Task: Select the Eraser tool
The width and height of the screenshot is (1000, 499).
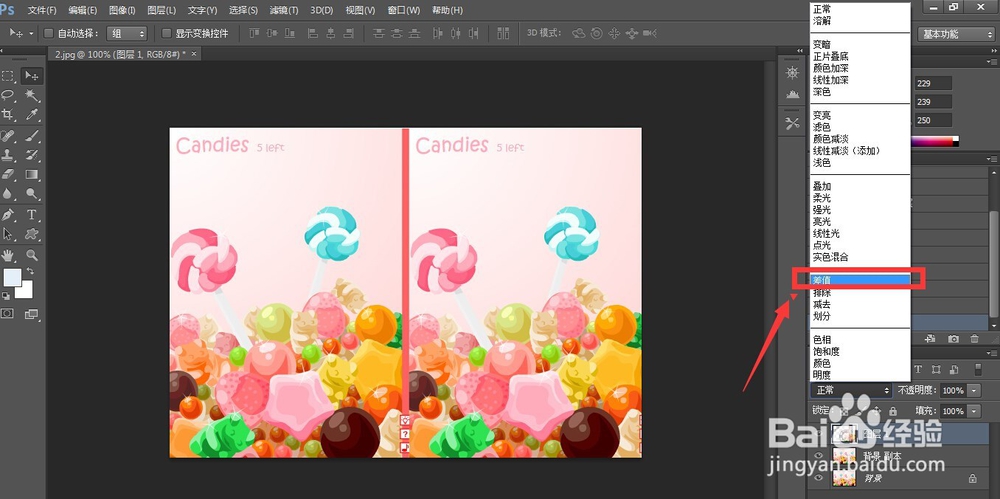Action: point(8,174)
